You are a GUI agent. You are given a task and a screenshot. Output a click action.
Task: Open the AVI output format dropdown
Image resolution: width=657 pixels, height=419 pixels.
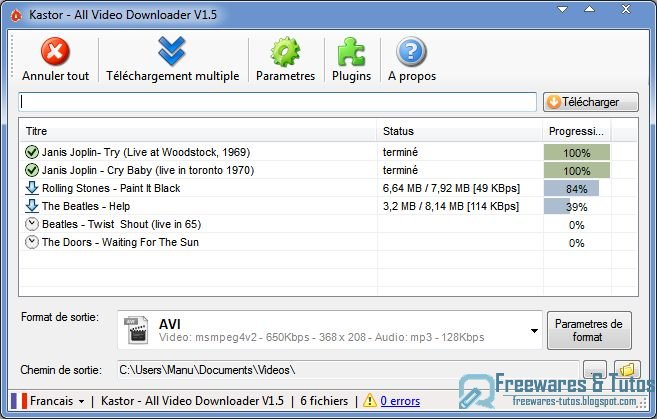(534, 331)
